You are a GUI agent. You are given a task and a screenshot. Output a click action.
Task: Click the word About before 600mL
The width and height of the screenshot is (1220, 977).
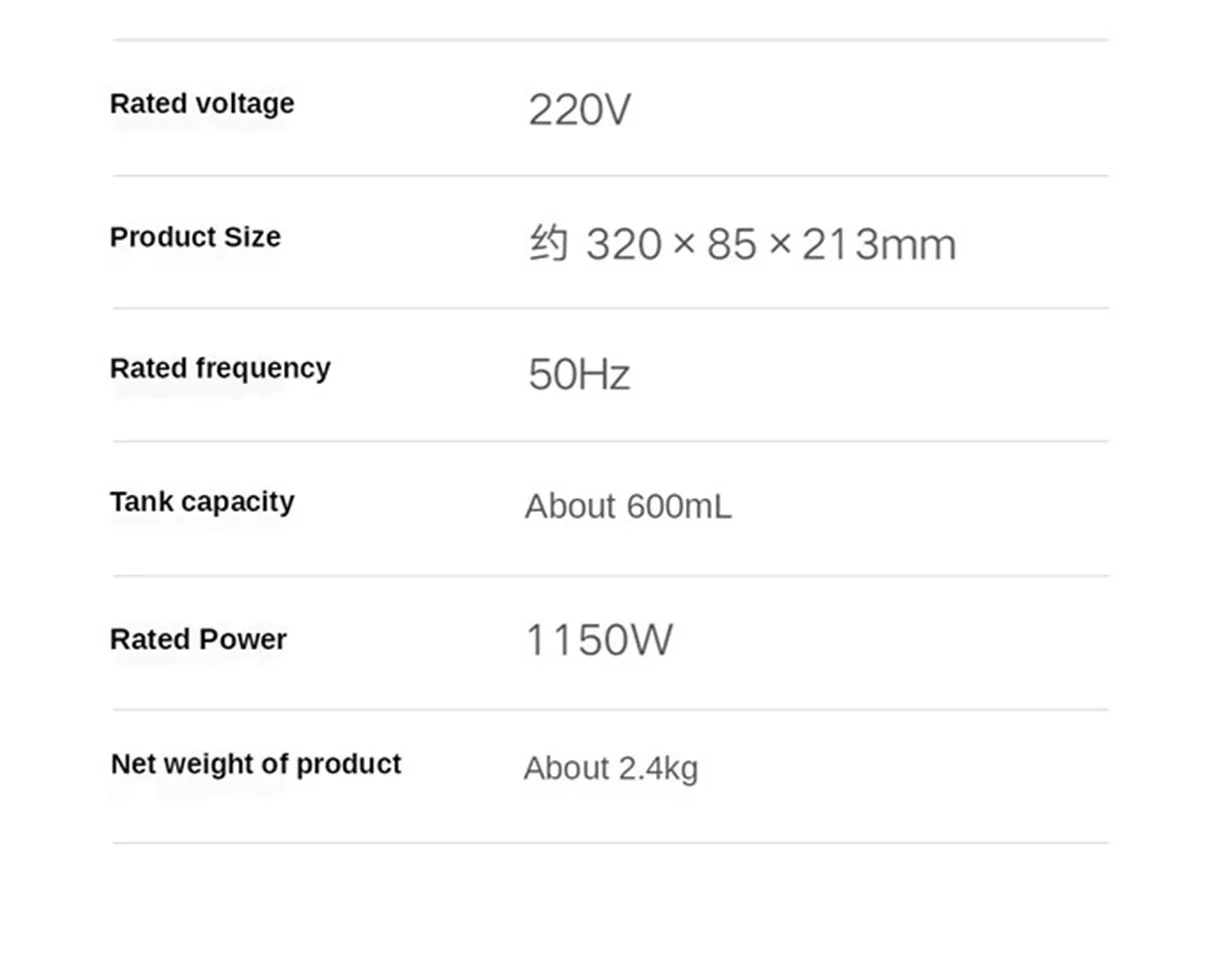point(570,507)
